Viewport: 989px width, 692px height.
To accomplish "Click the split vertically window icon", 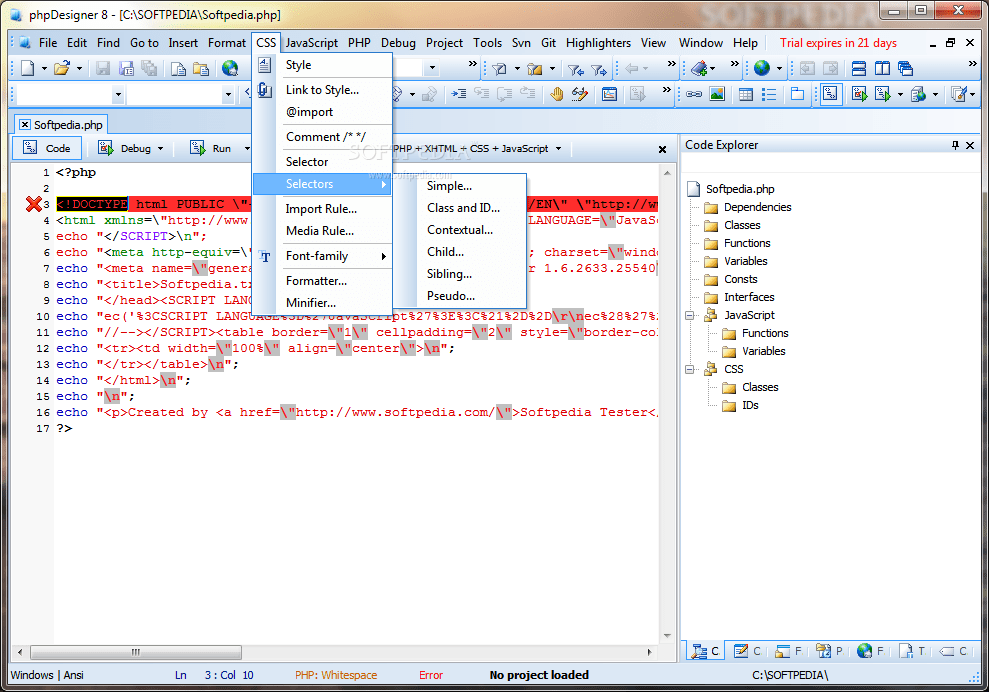I will click(882, 68).
